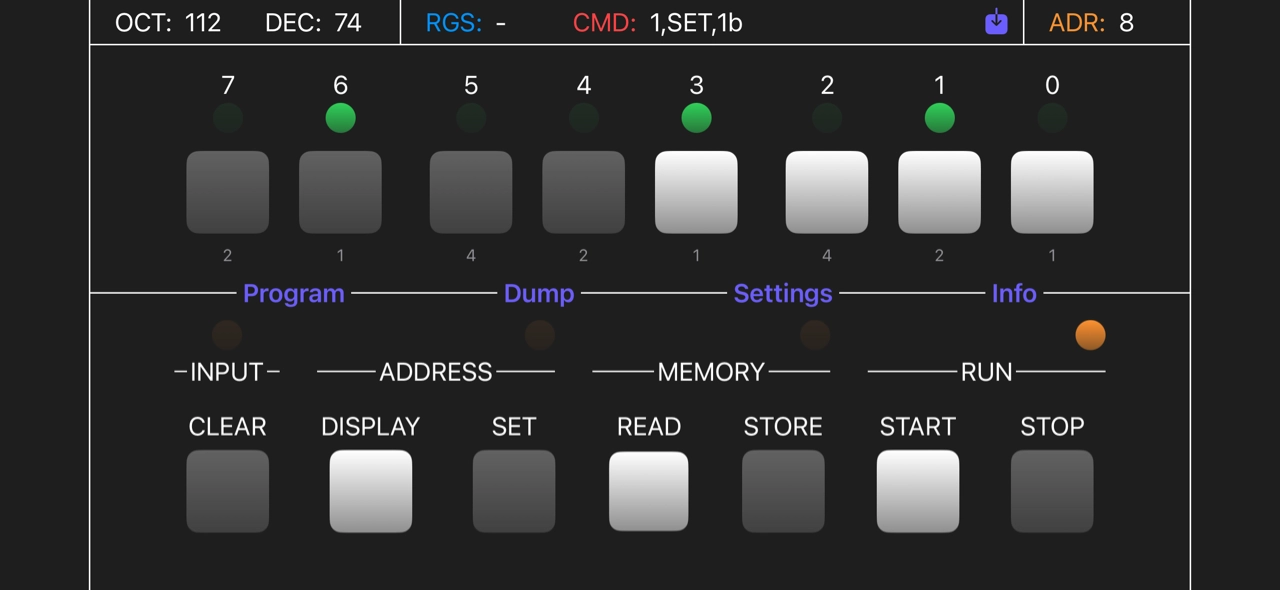Click the unlit LED for bit 2

(x=827, y=118)
